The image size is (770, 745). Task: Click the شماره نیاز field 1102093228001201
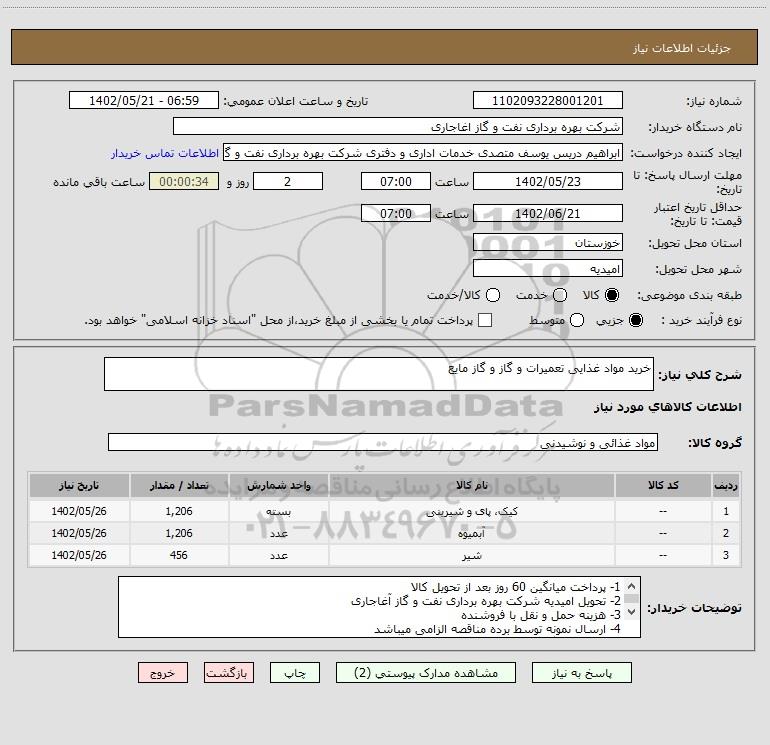[x=548, y=101]
